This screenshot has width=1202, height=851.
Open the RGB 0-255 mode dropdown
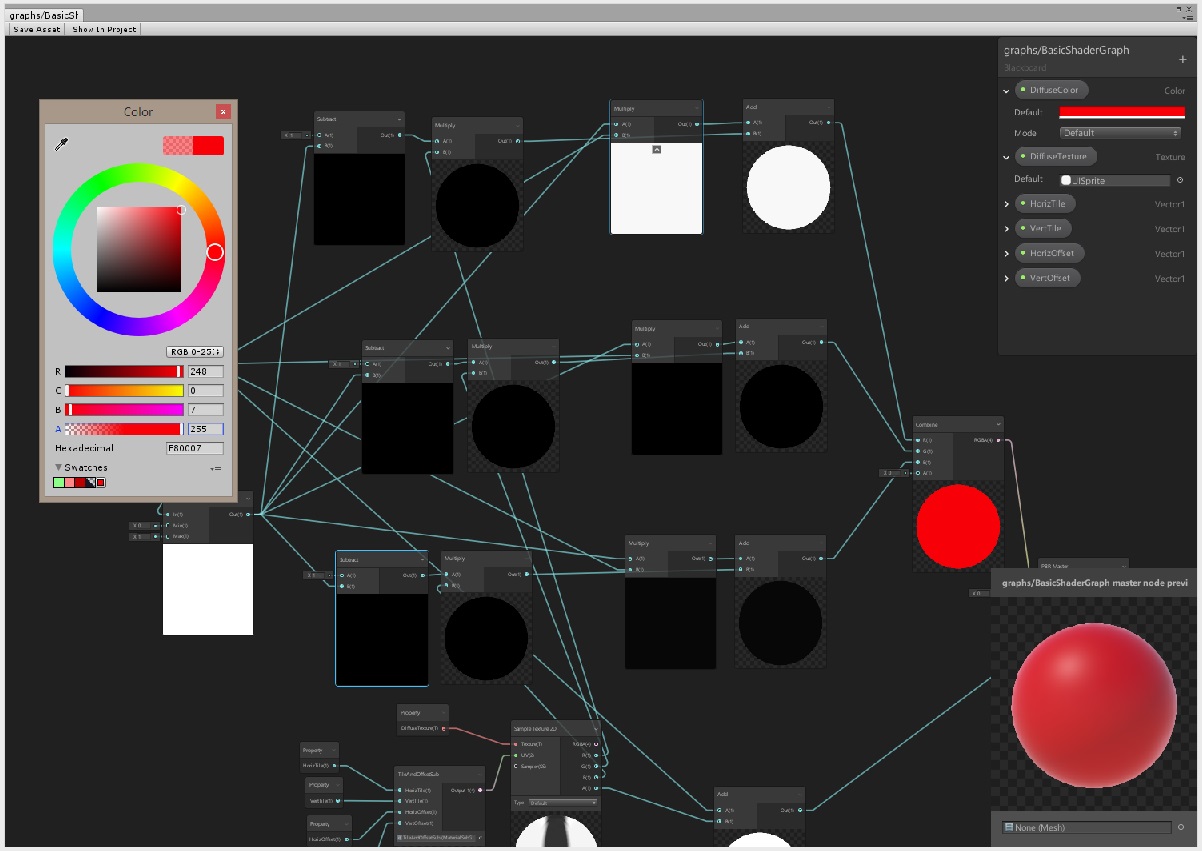pos(194,352)
